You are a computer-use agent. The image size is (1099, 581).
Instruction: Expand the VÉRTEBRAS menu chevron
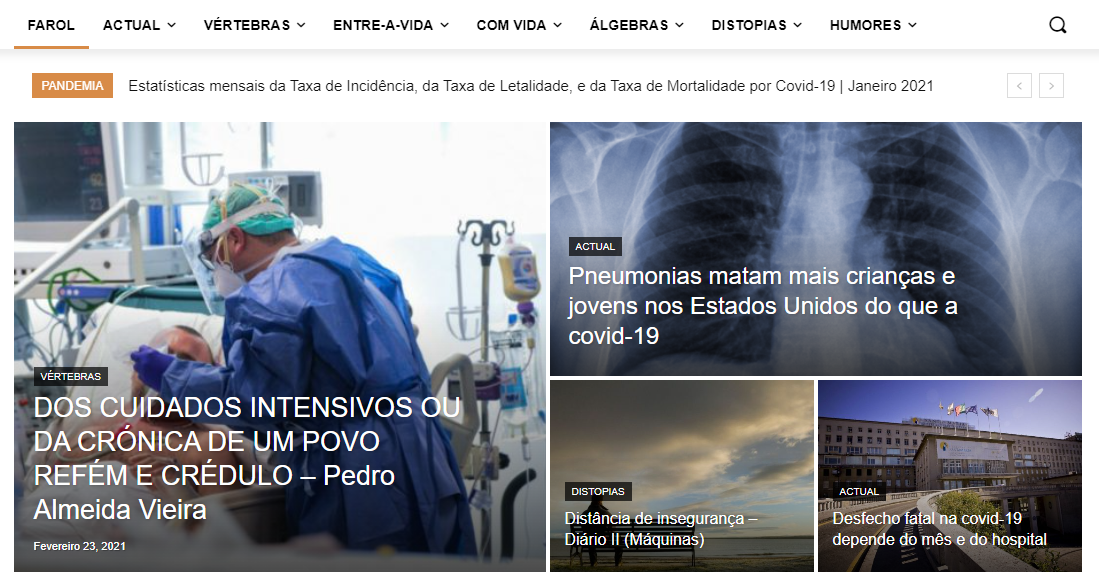point(301,25)
